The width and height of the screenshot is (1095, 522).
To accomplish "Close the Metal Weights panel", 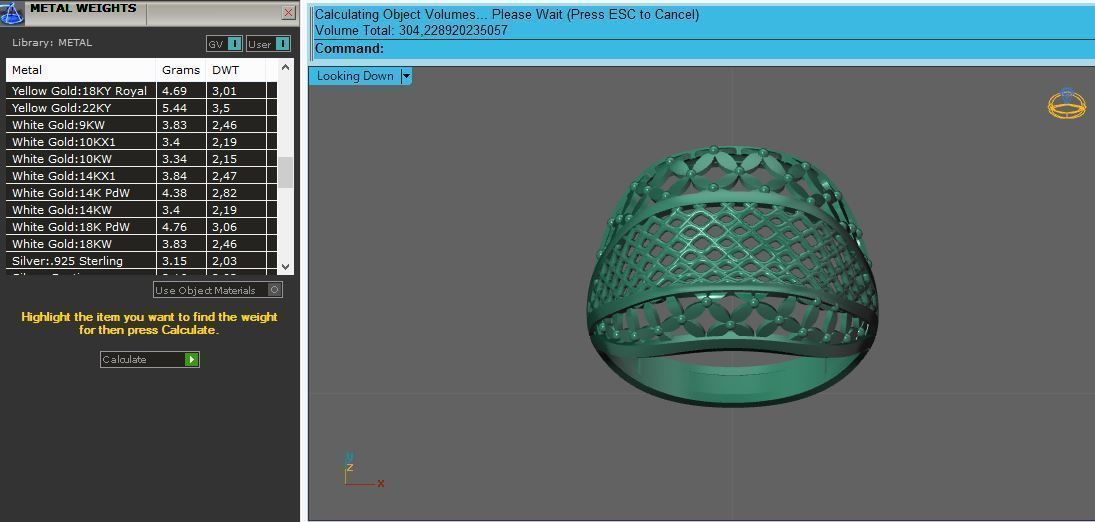I will point(288,13).
